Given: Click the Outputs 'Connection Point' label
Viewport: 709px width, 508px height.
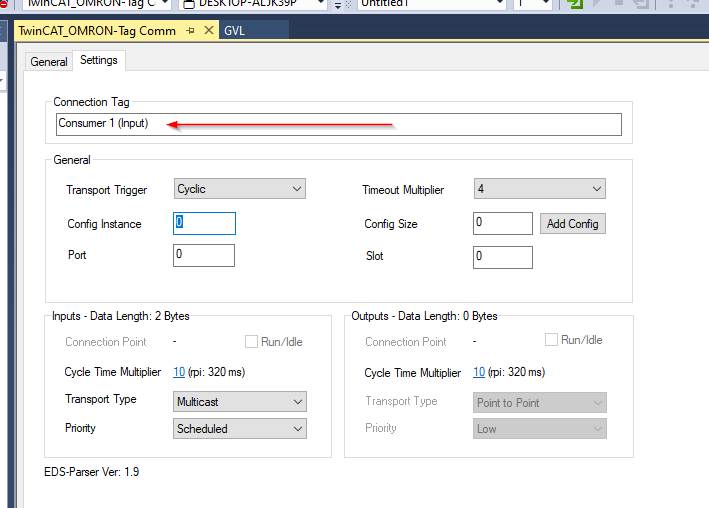Looking at the screenshot, I should [x=406, y=342].
